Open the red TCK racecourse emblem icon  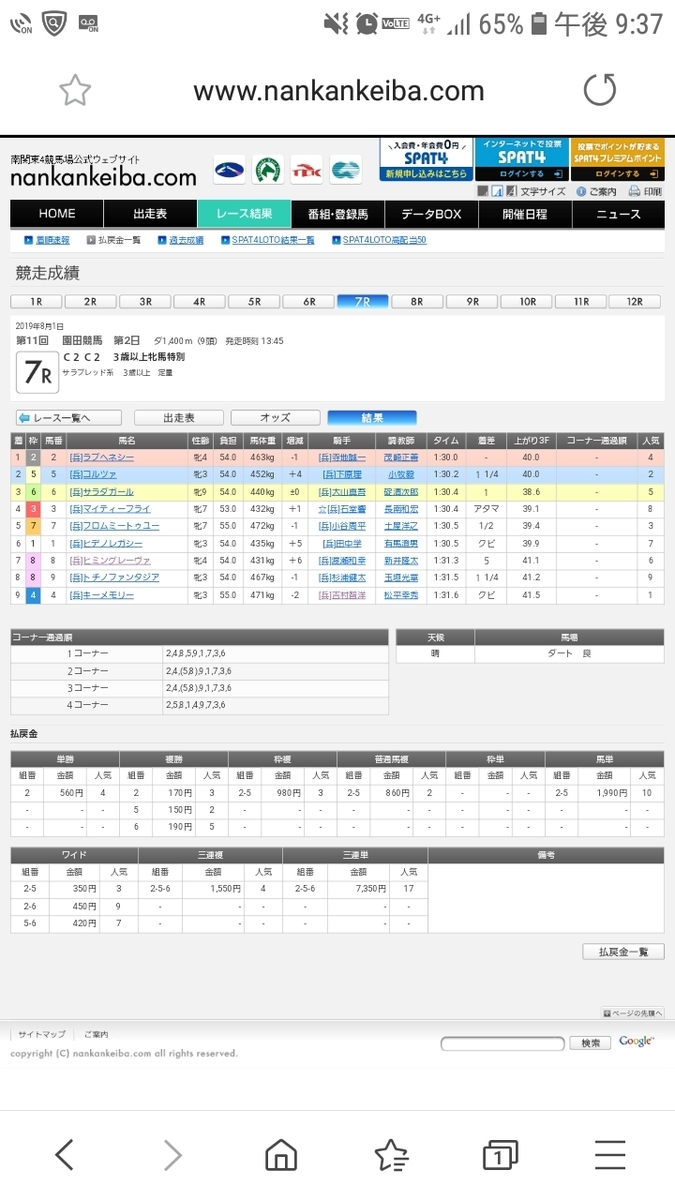(307, 170)
